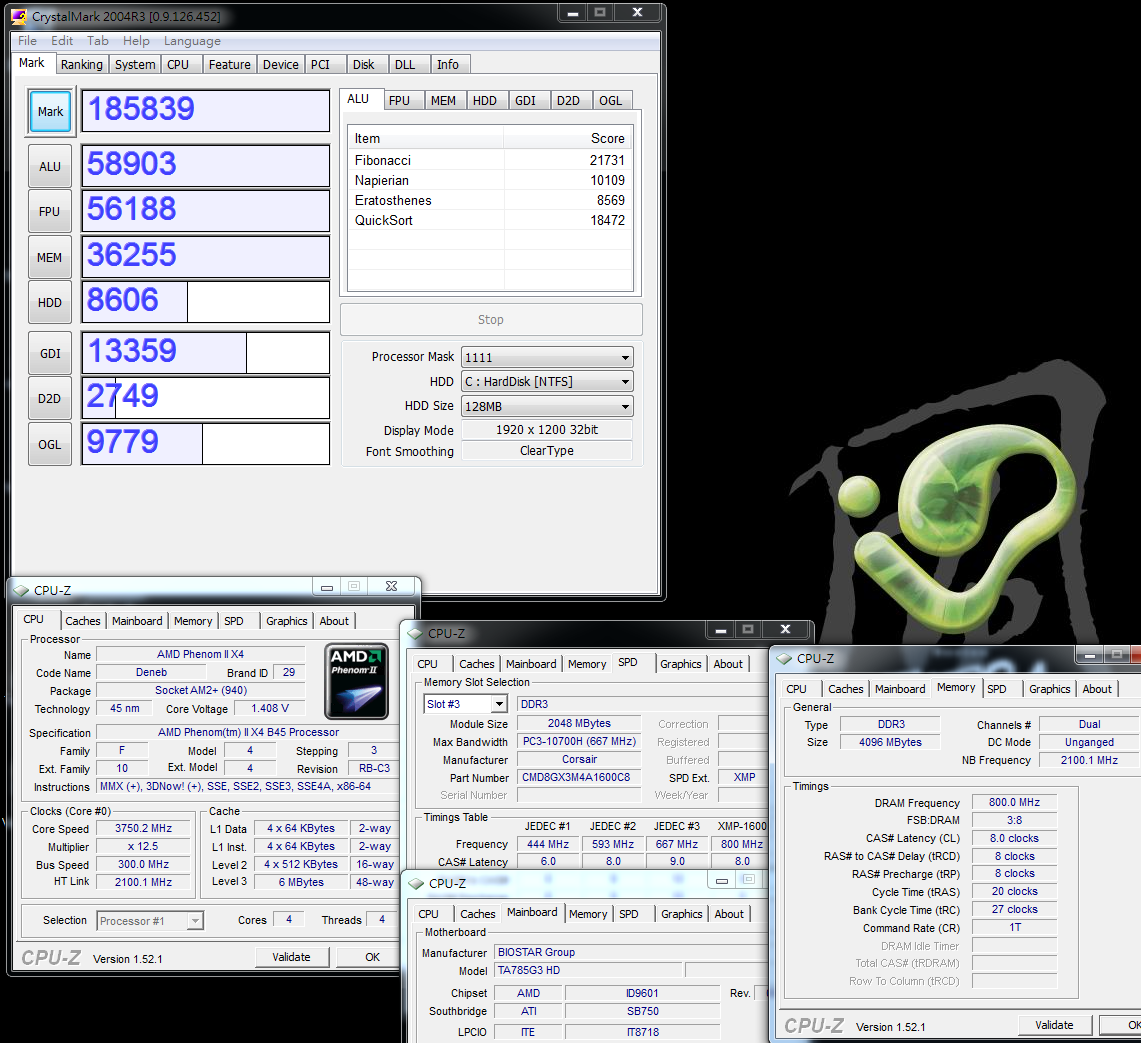1141x1043 pixels.
Task: Click CPU-Z icon in the Memory window title bar
Action: 784,658
